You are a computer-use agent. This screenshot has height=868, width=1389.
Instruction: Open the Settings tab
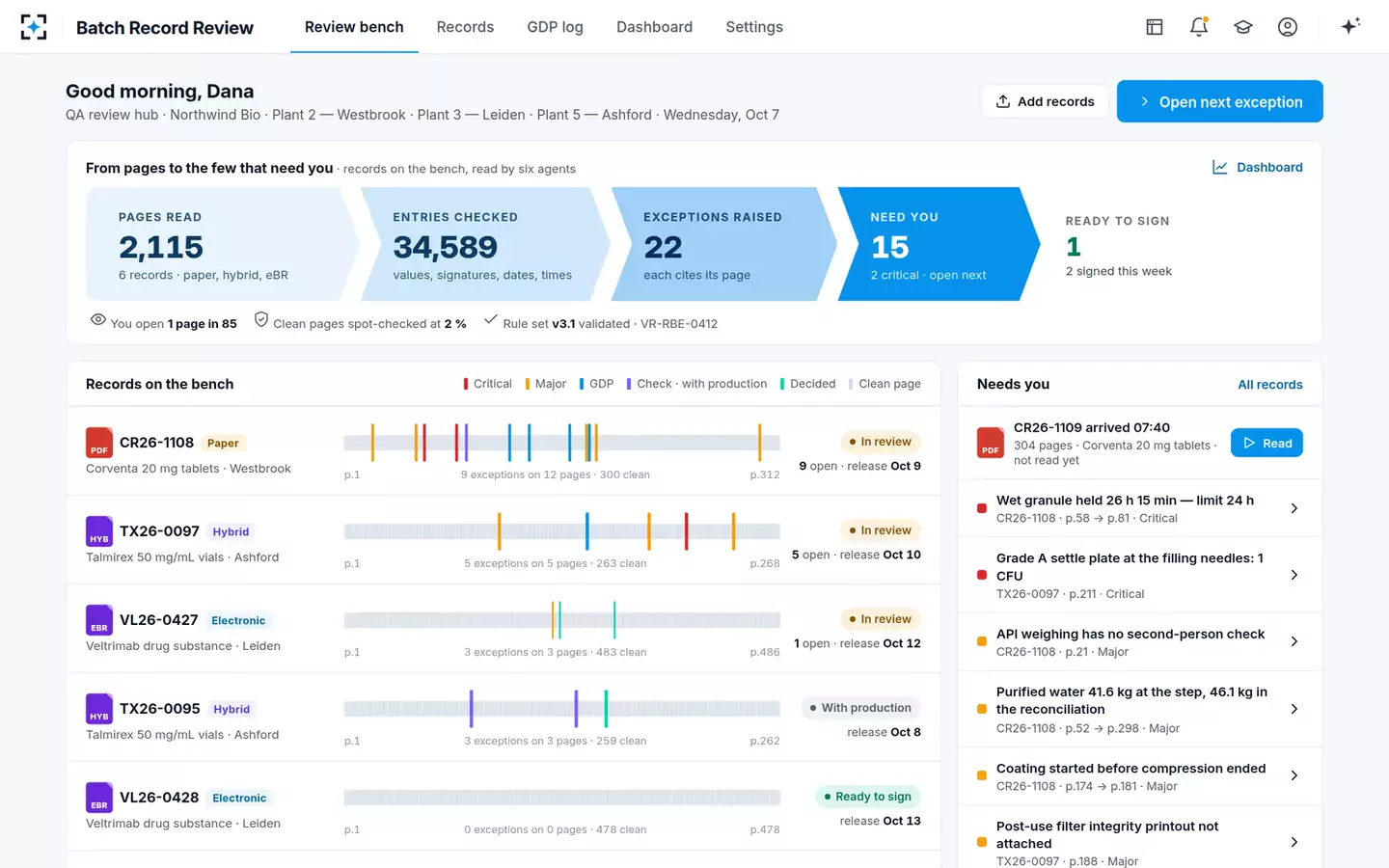point(754,27)
